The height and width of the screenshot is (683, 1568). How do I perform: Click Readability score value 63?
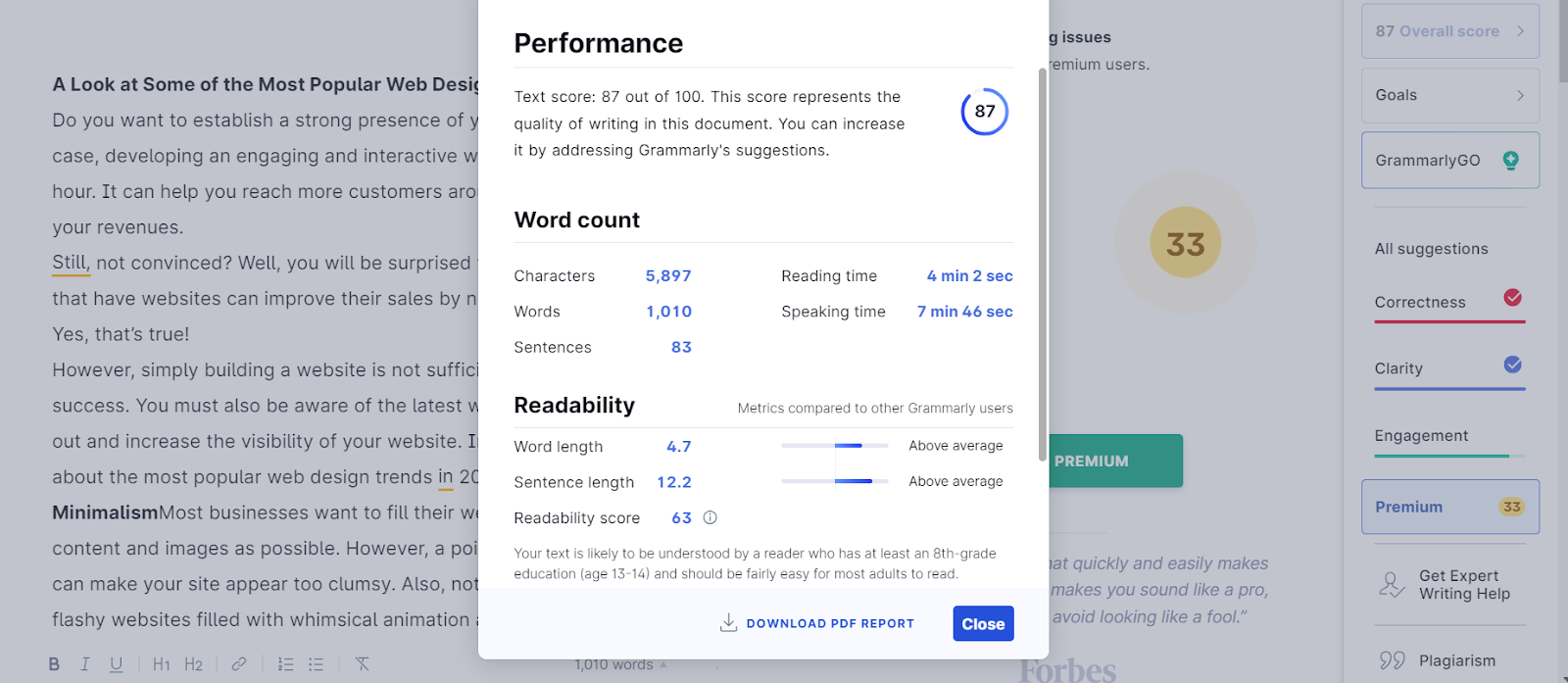click(682, 517)
